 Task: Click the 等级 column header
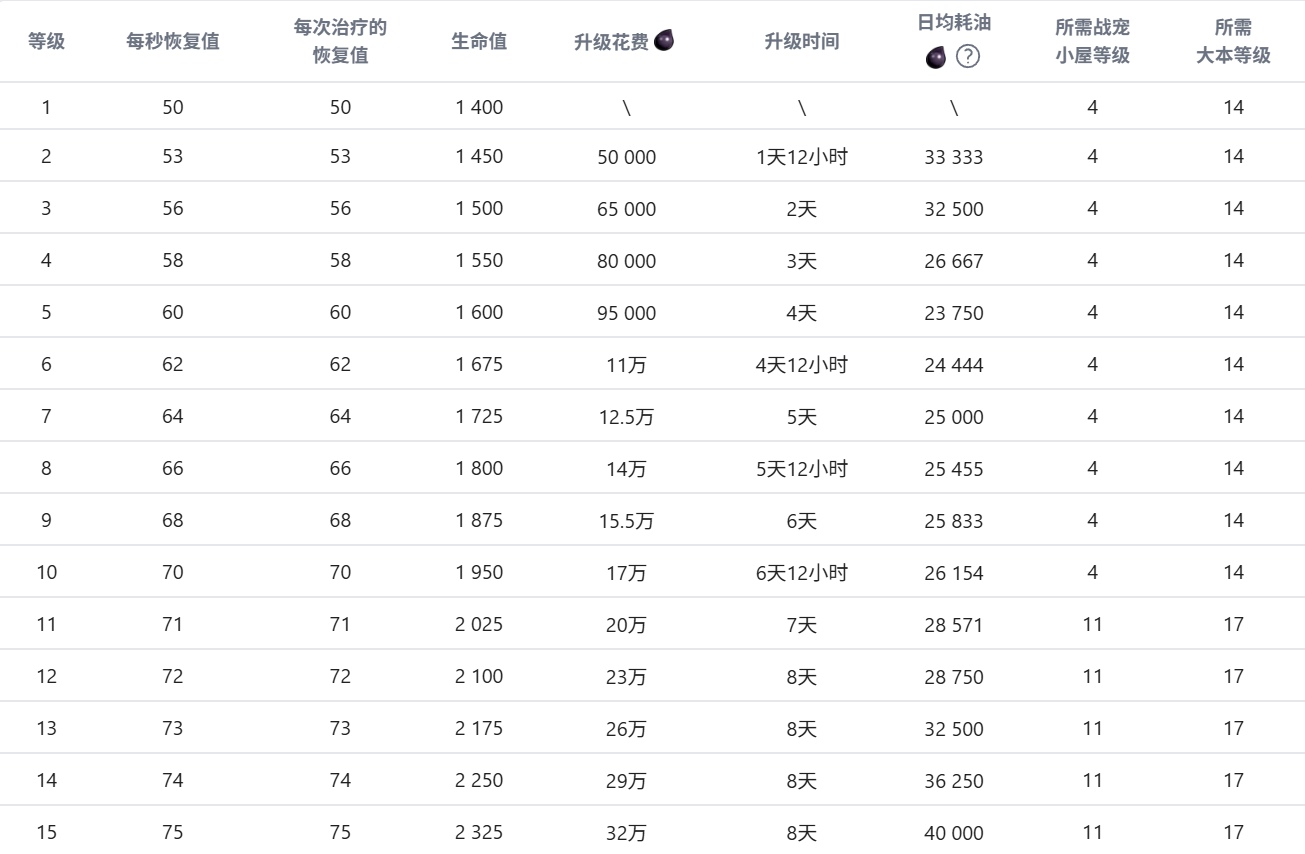tap(46, 43)
